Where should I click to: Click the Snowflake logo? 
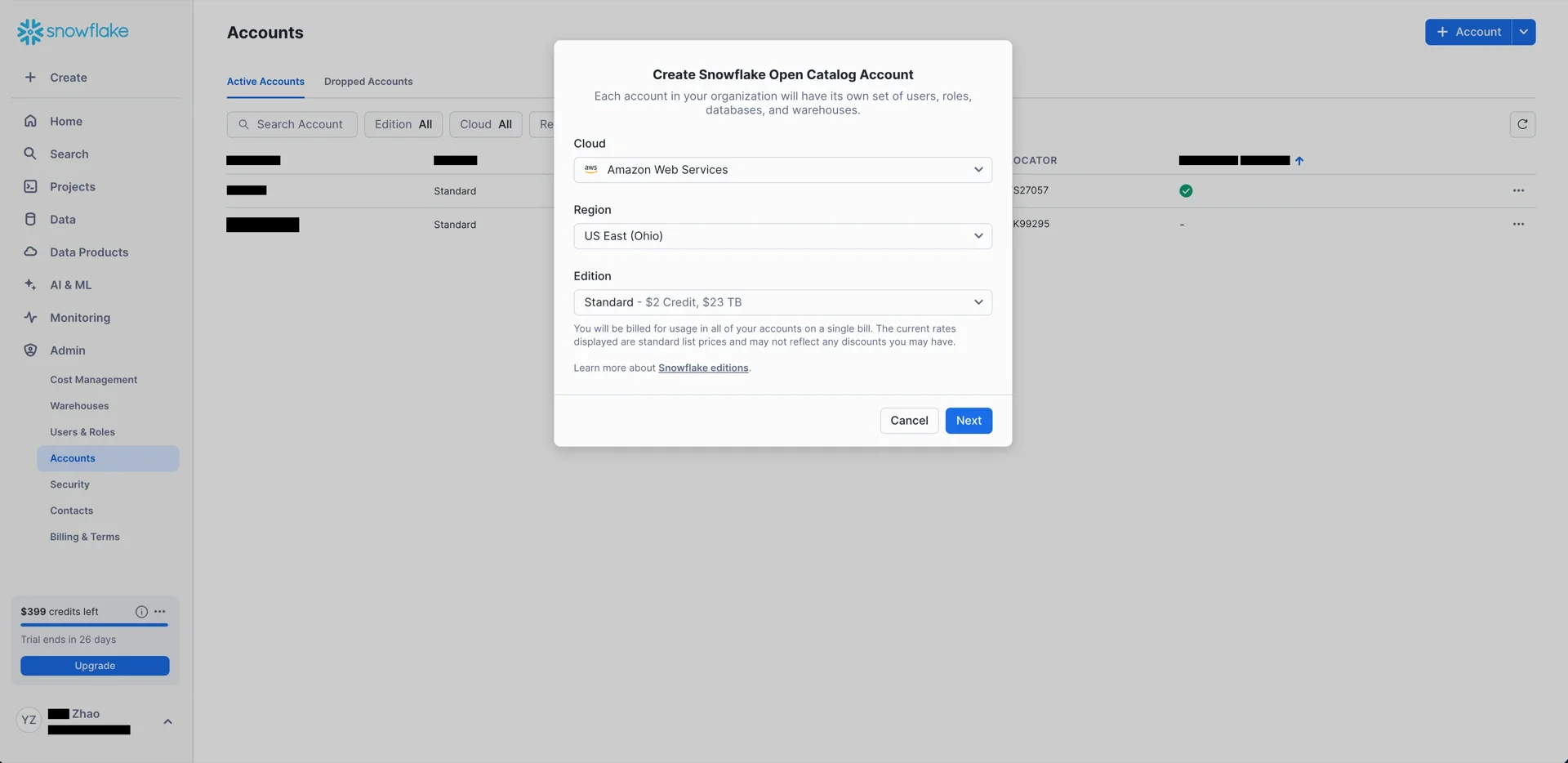click(x=73, y=31)
